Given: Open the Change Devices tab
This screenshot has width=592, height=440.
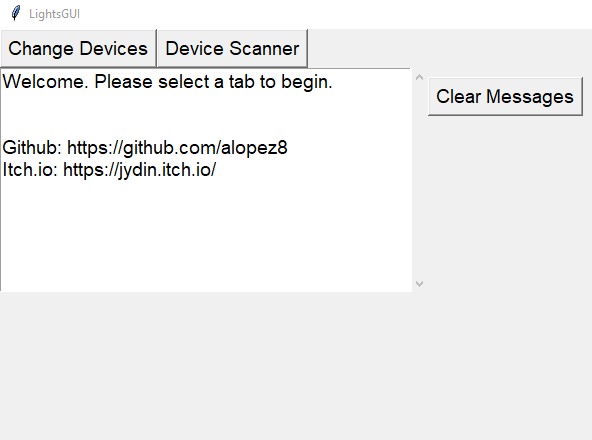Looking at the screenshot, I should [x=78, y=49].
